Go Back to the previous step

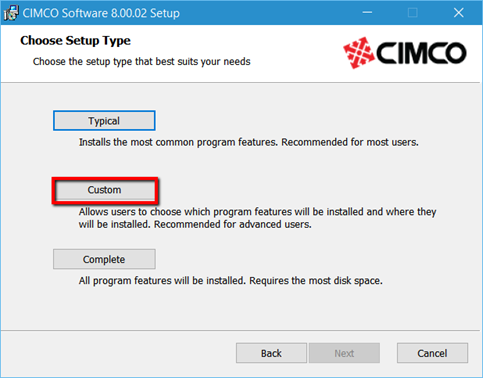click(271, 353)
